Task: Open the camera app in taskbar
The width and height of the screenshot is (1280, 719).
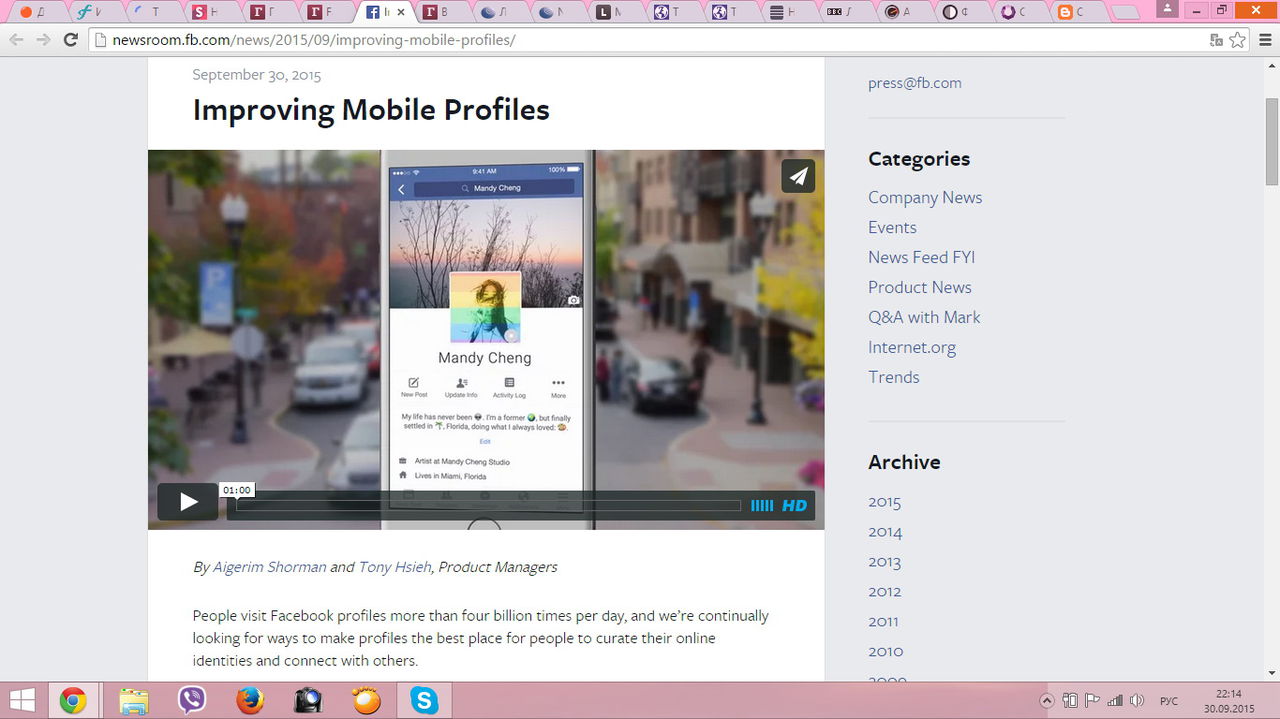Action: 308,701
